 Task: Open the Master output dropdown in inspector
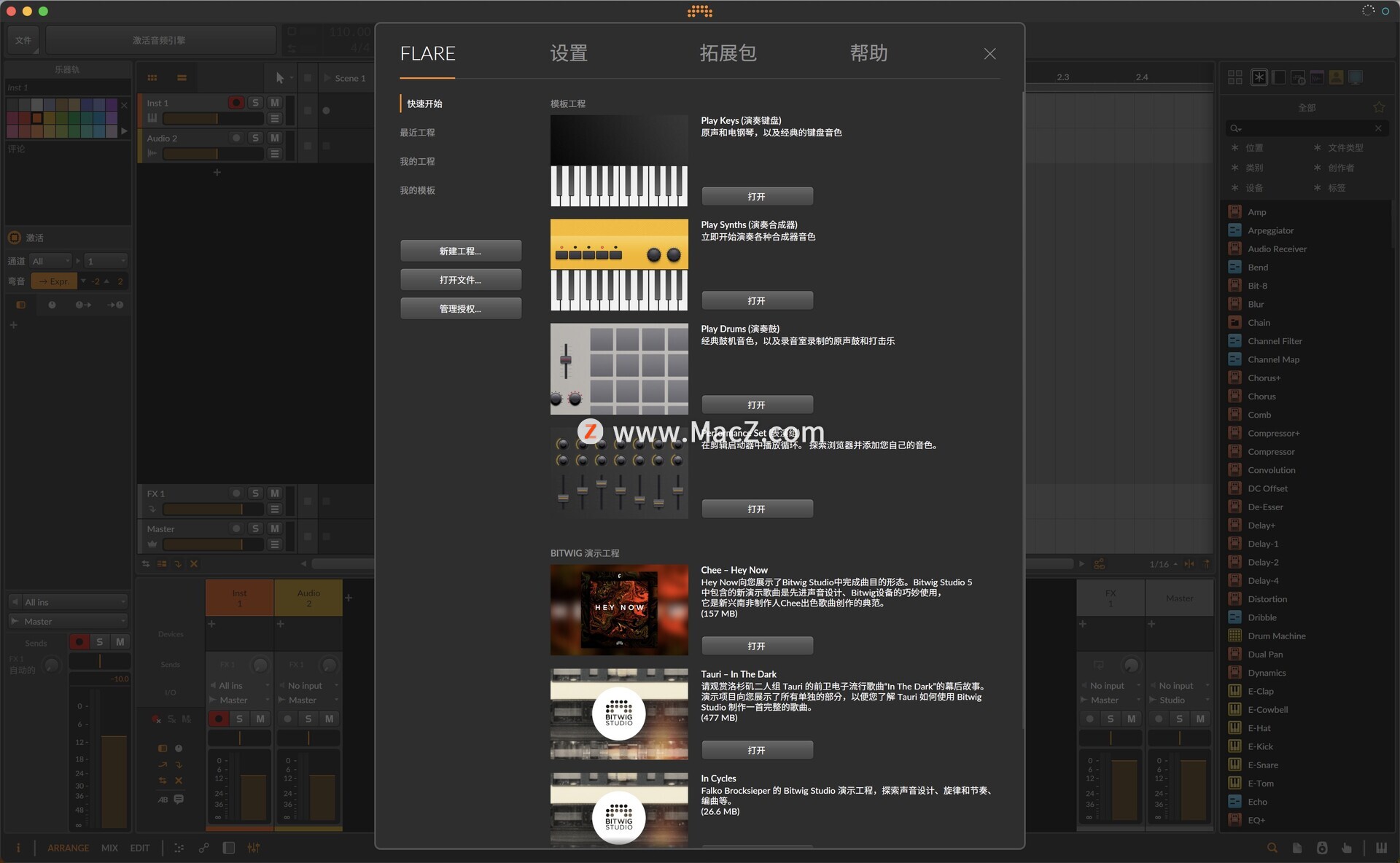tap(69, 621)
